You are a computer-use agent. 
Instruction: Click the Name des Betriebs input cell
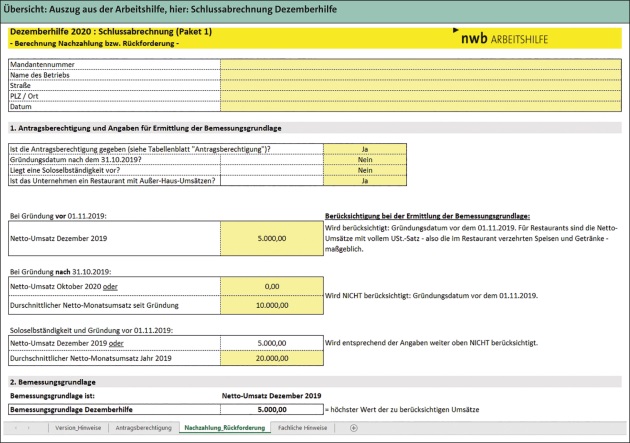(x=422, y=75)
